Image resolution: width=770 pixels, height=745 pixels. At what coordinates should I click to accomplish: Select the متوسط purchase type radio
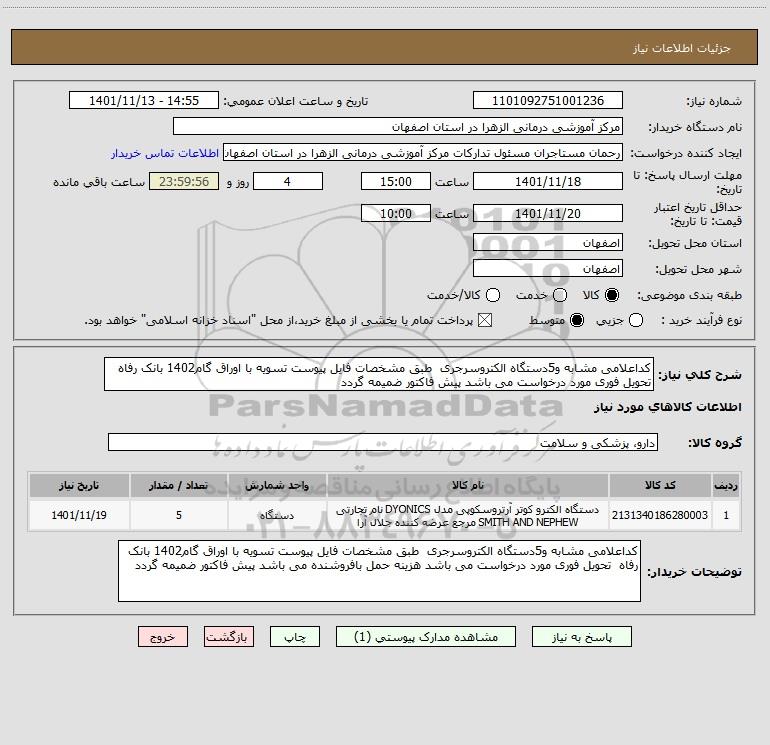click(x=577, y=320)
